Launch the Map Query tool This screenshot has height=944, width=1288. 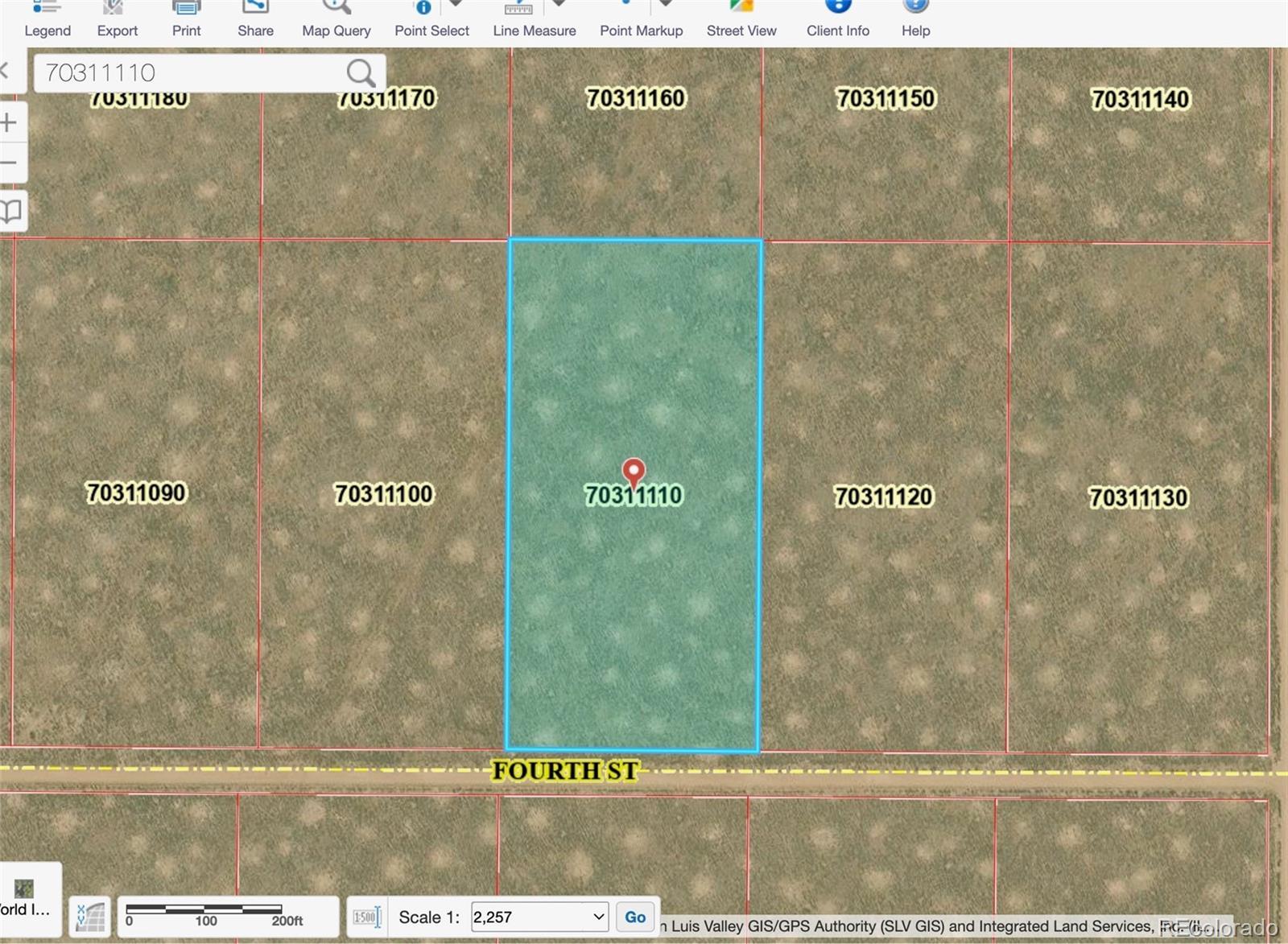[x=336, y=20]
